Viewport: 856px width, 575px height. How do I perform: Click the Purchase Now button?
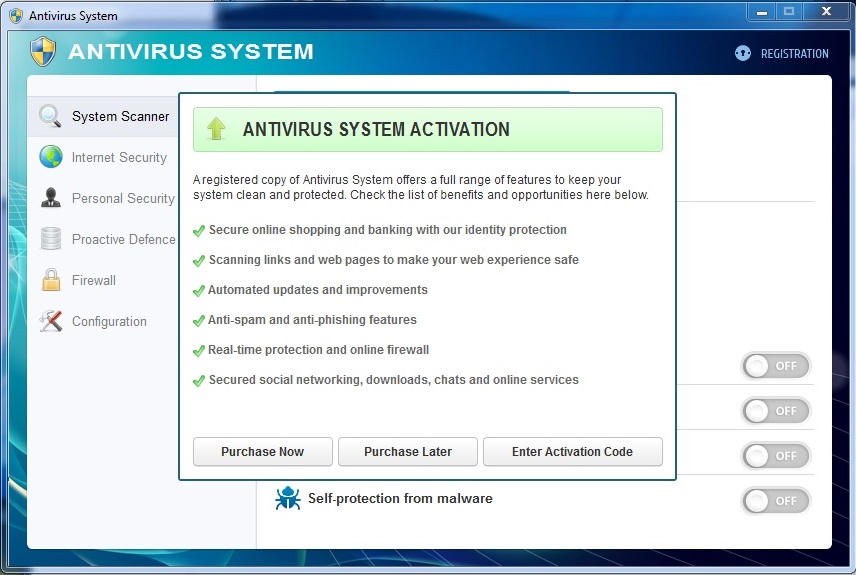point(263,452)
